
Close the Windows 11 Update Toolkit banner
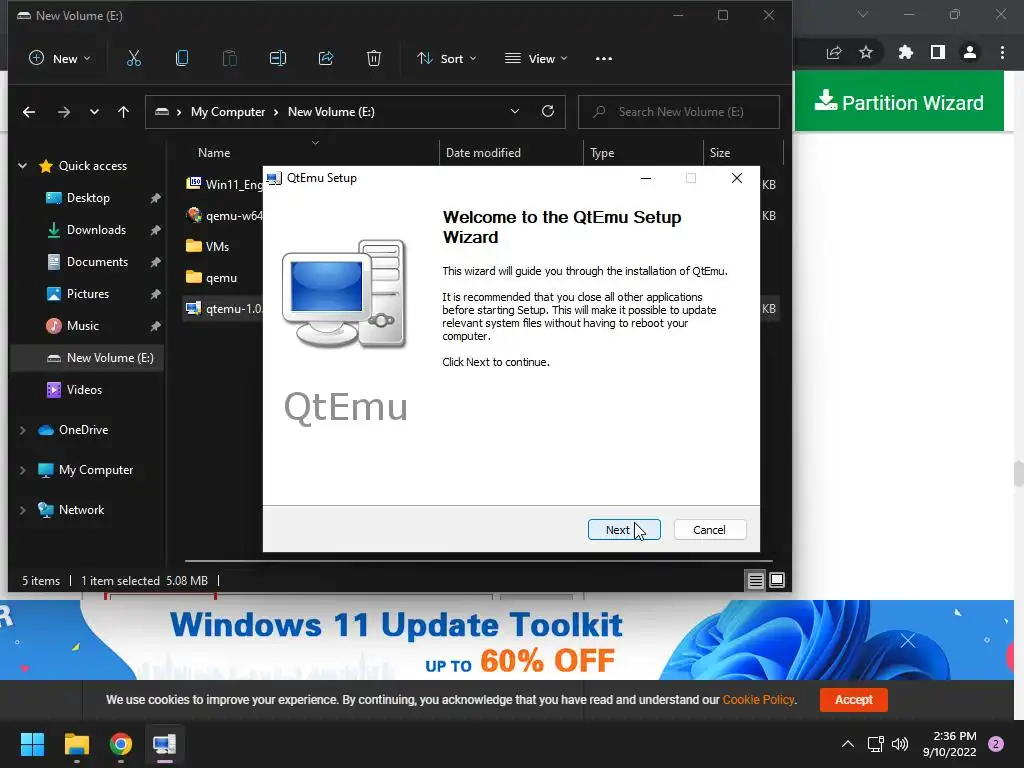point(908,641)
